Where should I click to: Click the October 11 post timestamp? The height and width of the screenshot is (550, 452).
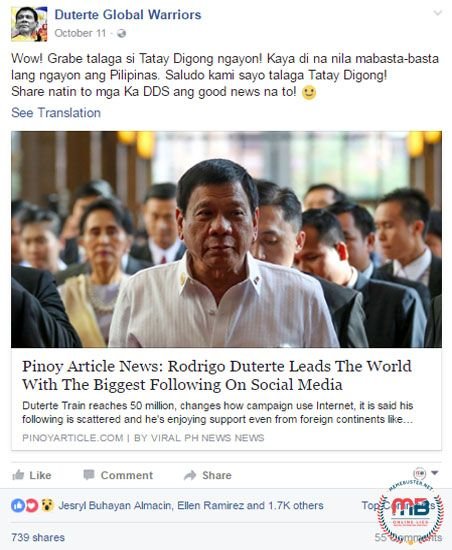(x=80, y=33)
